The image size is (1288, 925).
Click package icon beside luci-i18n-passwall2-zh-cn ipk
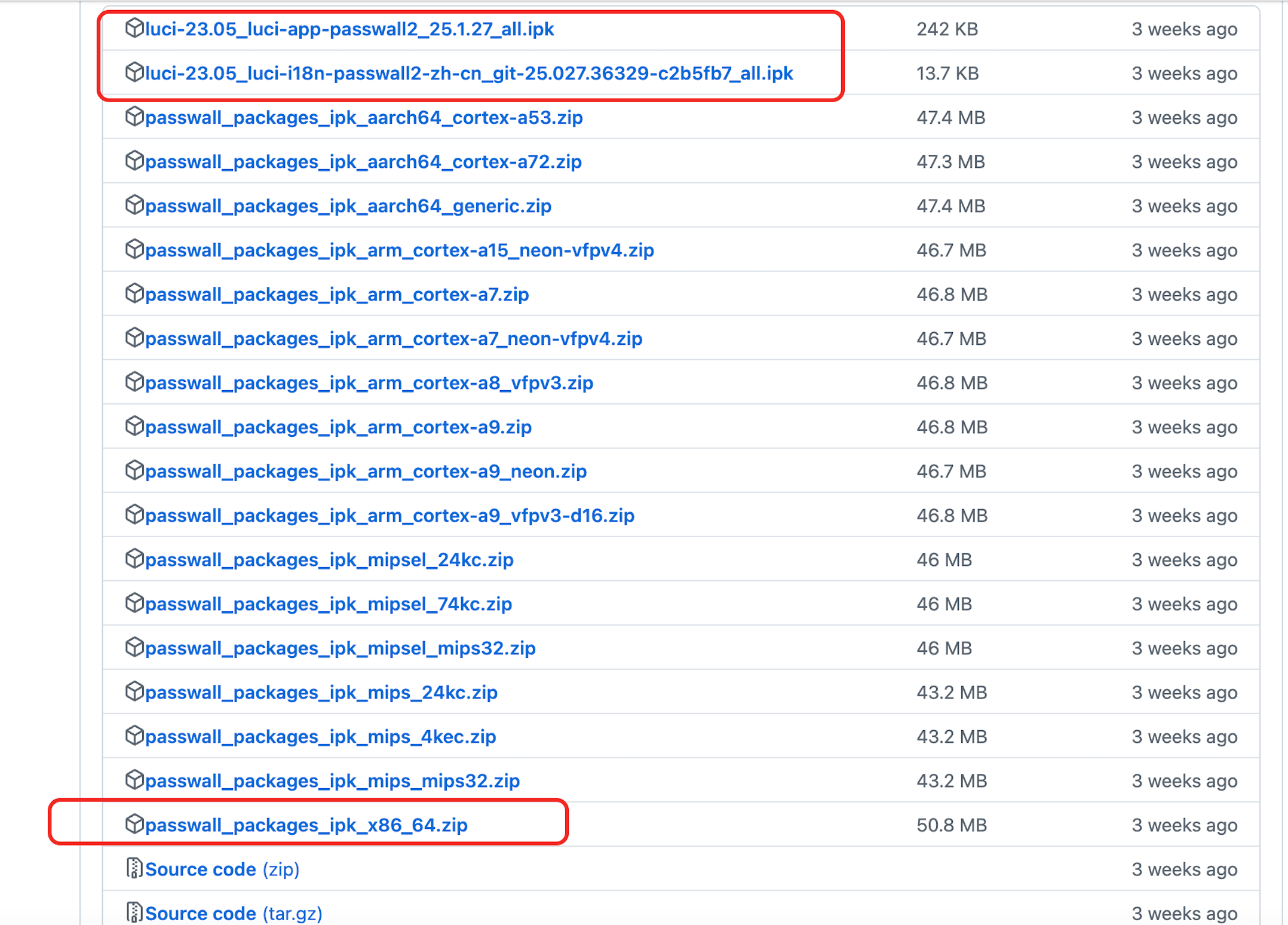tap(134, 72)
